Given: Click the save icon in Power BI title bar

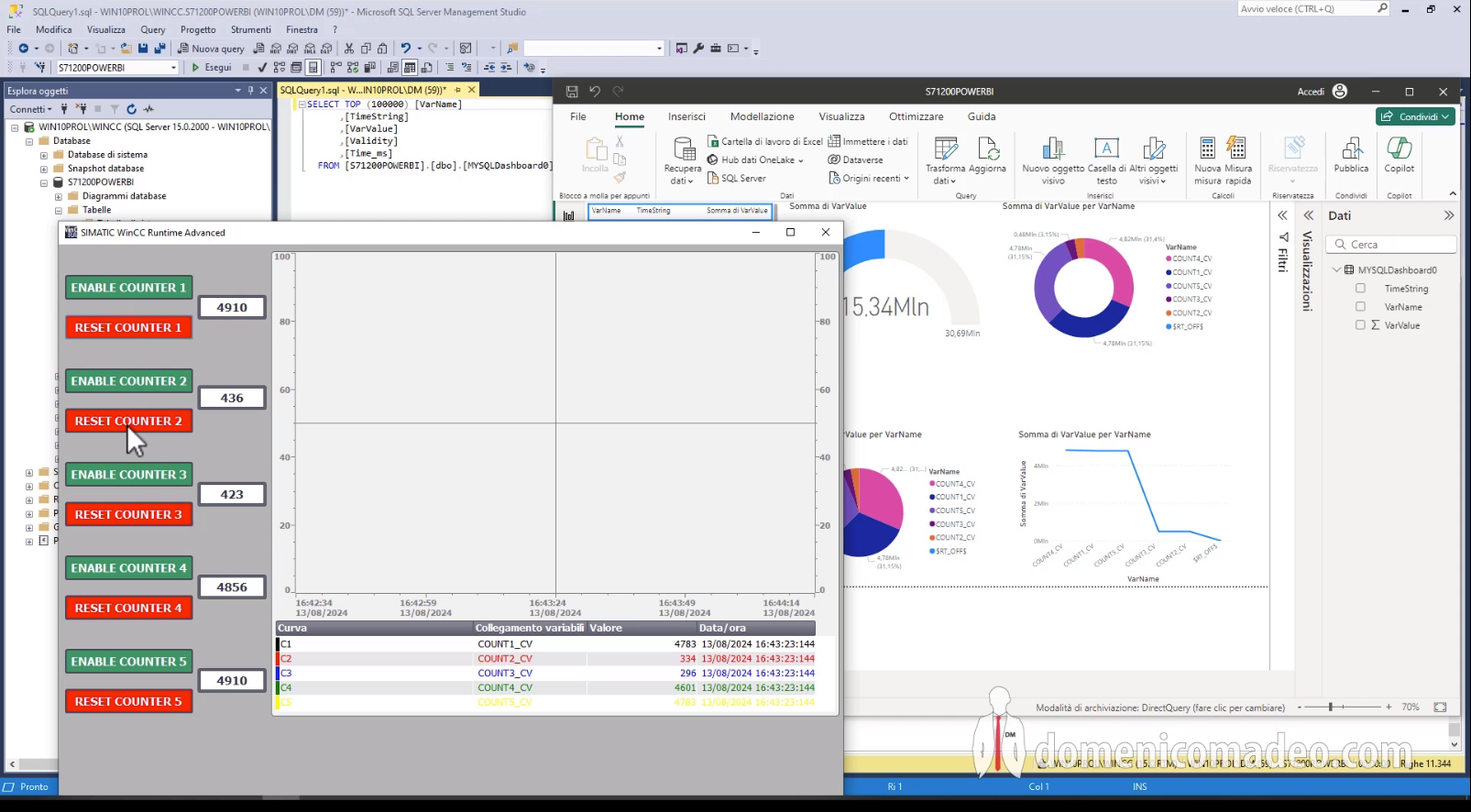Looking at the screenshot, I should 572,92.
